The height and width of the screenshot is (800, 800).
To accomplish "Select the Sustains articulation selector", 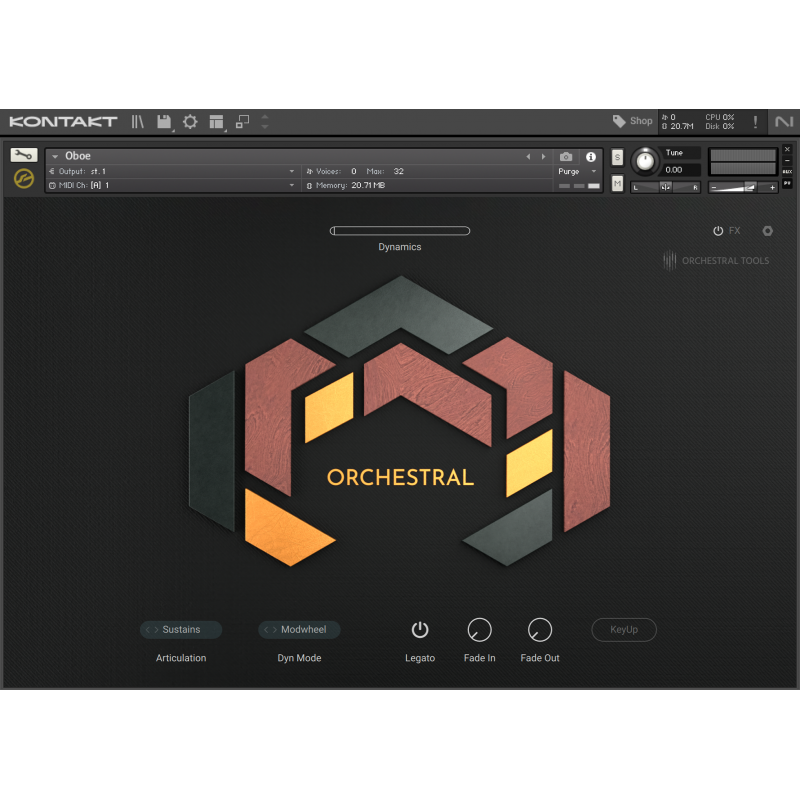I will (181, 630).
